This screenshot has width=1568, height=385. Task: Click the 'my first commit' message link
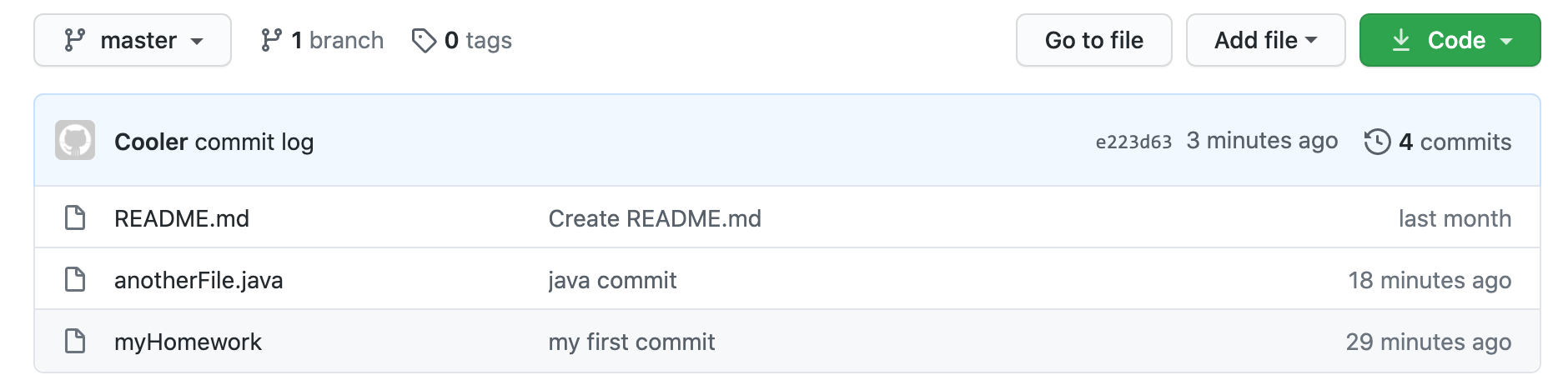point(631,342)
